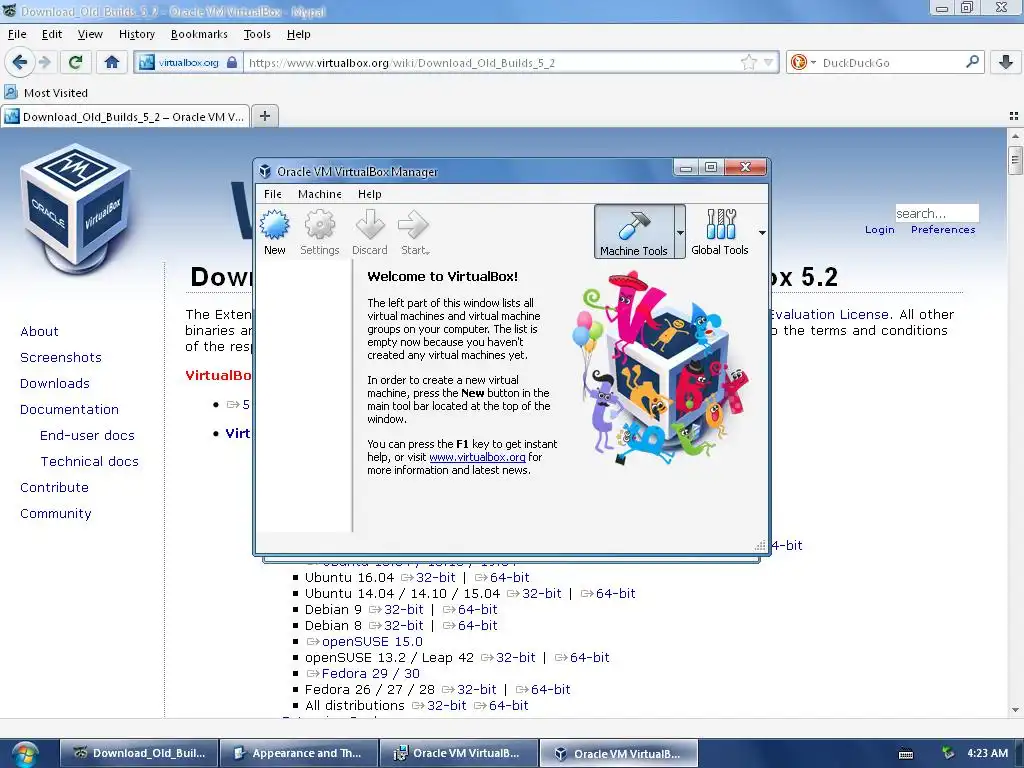Screen dimensions: 1024x768
Task: Open the Community sidebar link
Action: (x=56, y=513)
